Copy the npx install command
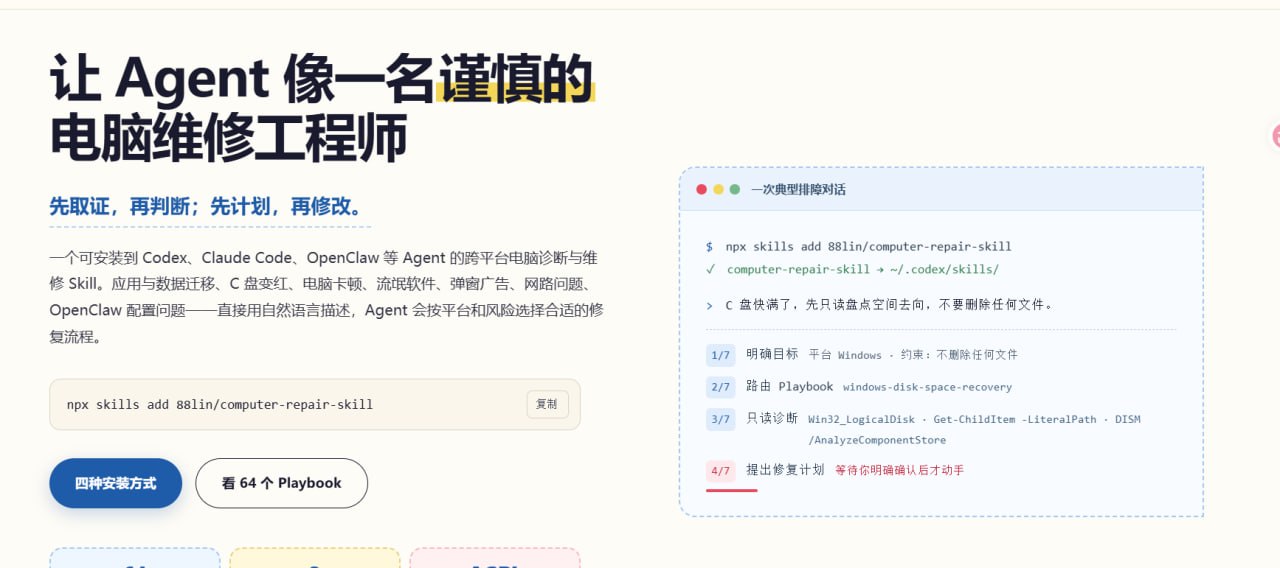This screenshot has height=568, width=1280. pos(547,404)
